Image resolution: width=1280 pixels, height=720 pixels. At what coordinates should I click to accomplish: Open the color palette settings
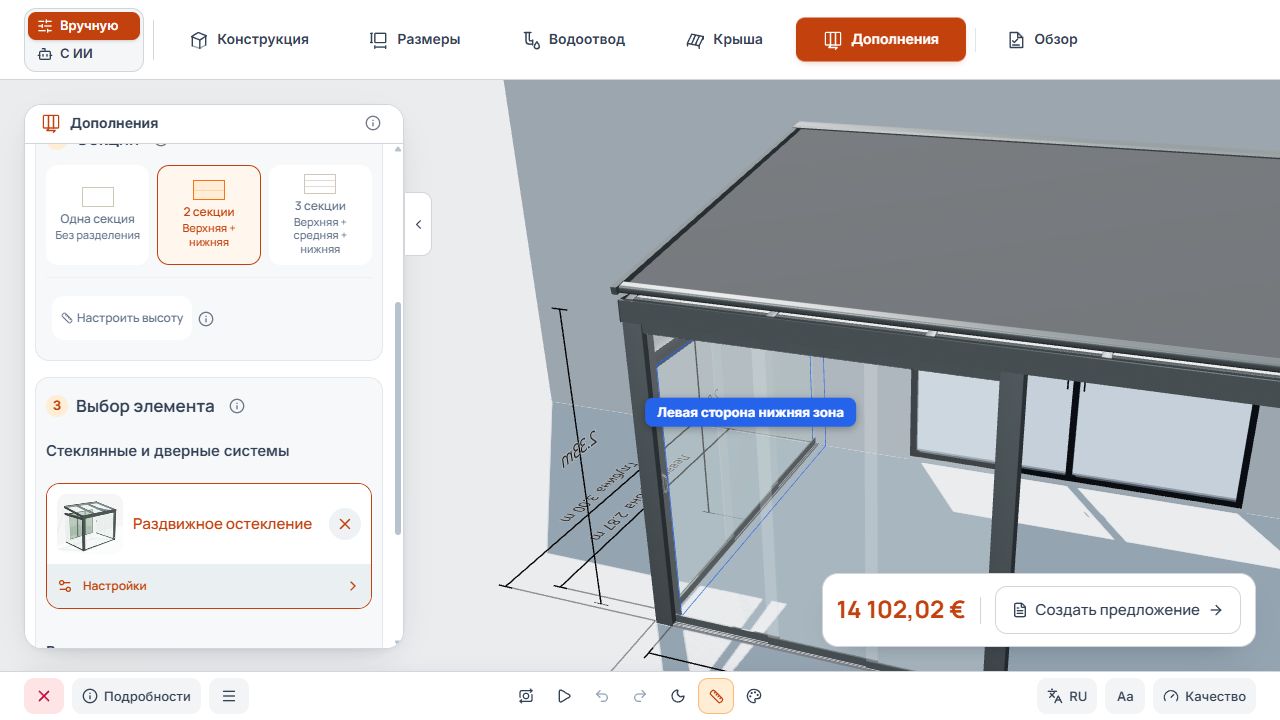pos(755,696)
